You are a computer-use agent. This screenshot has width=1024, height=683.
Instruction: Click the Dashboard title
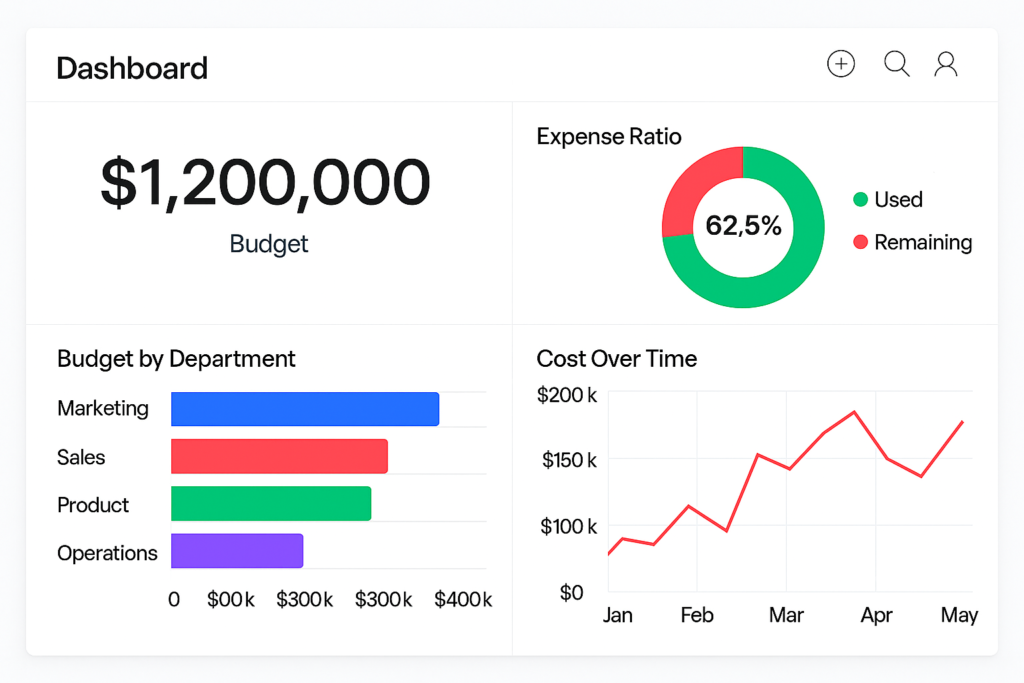click(132, 68)
